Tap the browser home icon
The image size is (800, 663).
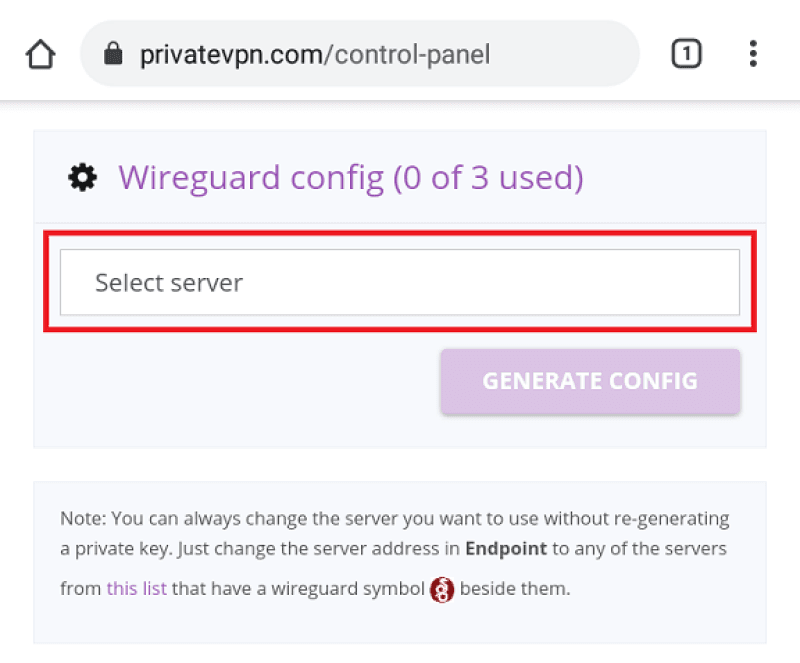(41, 54)
